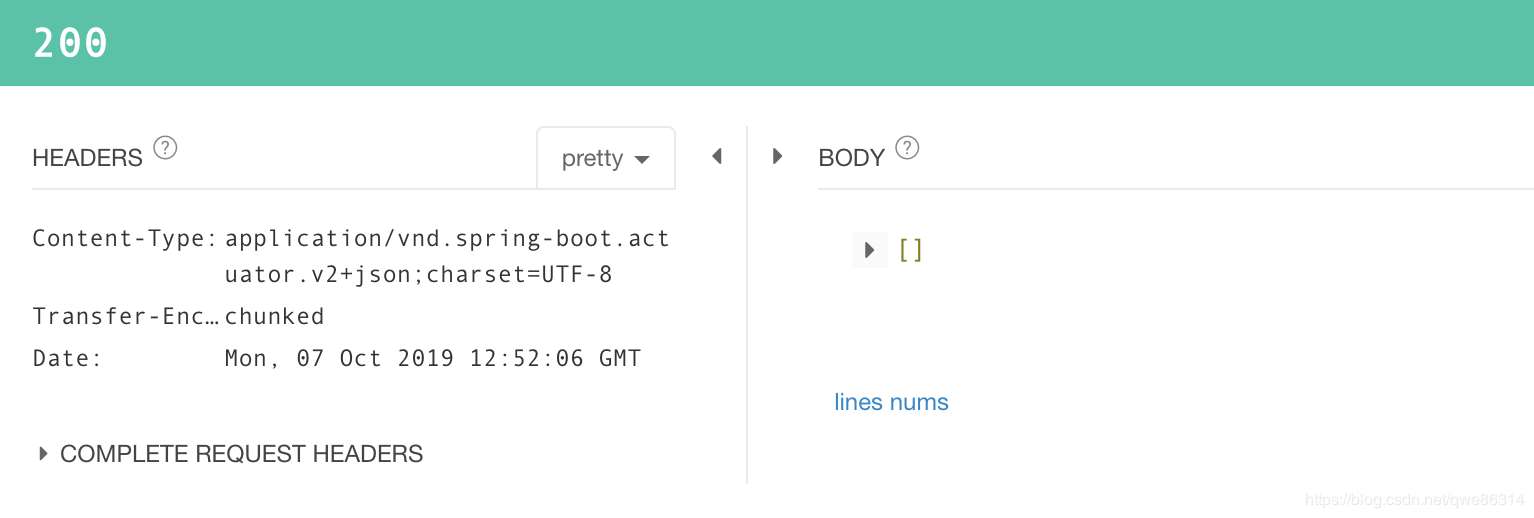Image resolution: width=1534 pixels, height=518 pixels.
Task: Select the Content-Type header name
Action: [125, 238]
